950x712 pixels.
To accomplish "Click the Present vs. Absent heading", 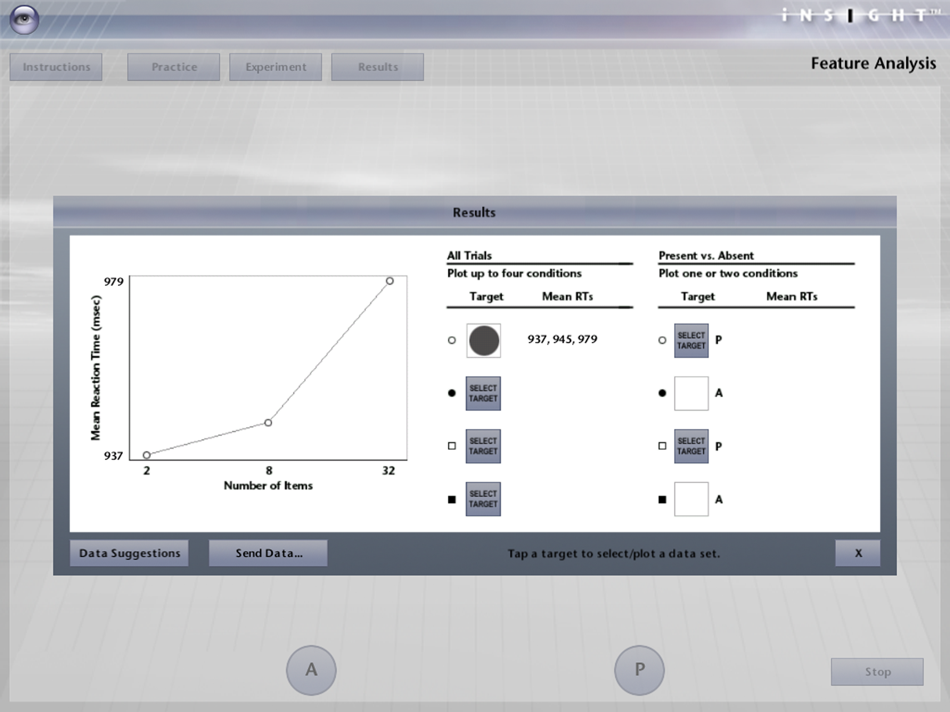I will tap(706, 256).
